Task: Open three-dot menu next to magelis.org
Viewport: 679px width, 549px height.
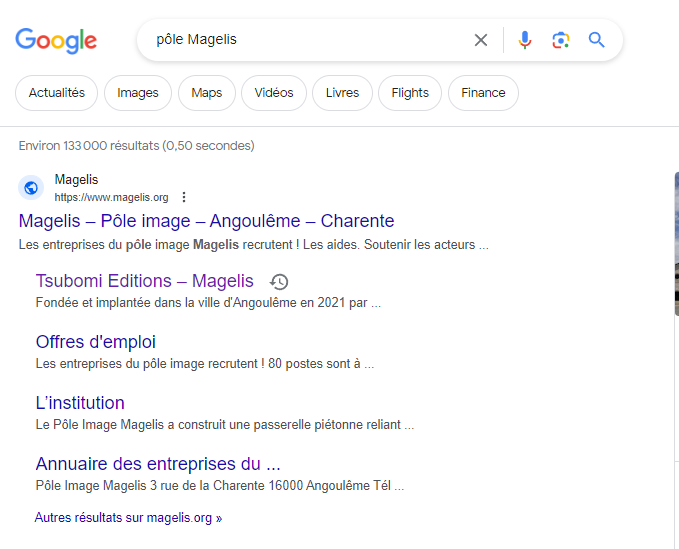Action: (184, 197)
